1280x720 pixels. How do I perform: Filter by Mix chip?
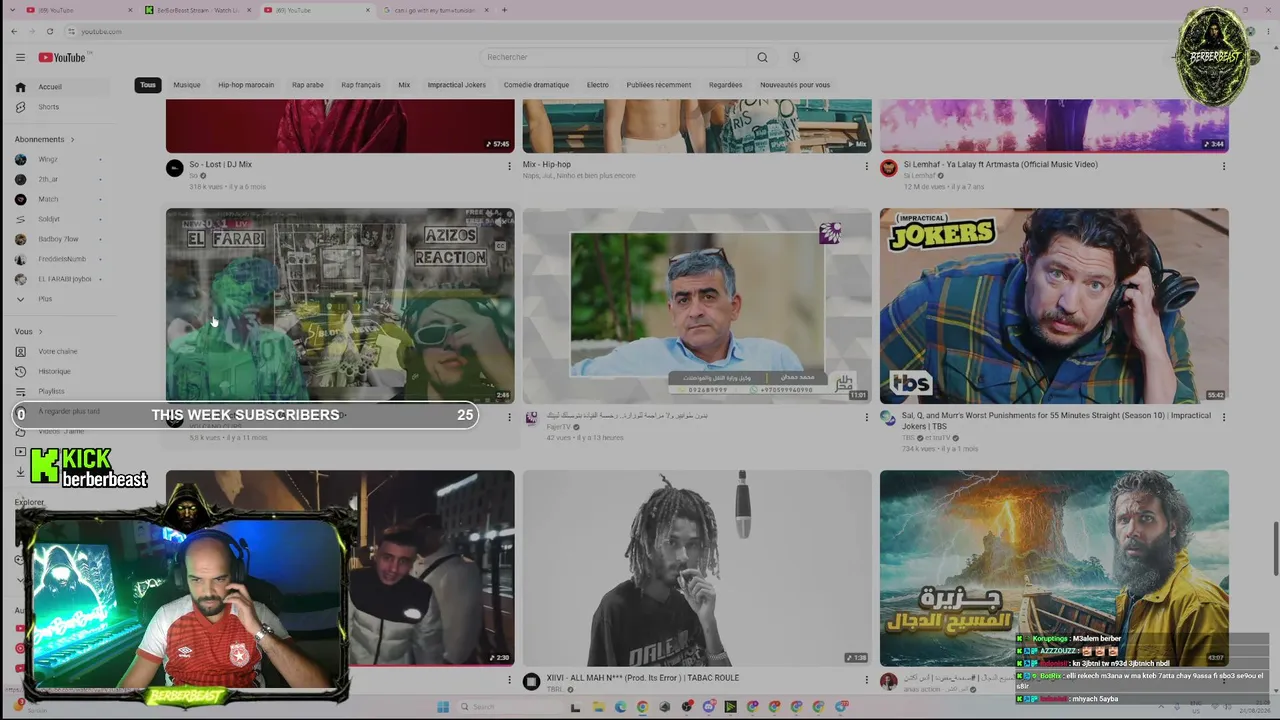(404, 85)
